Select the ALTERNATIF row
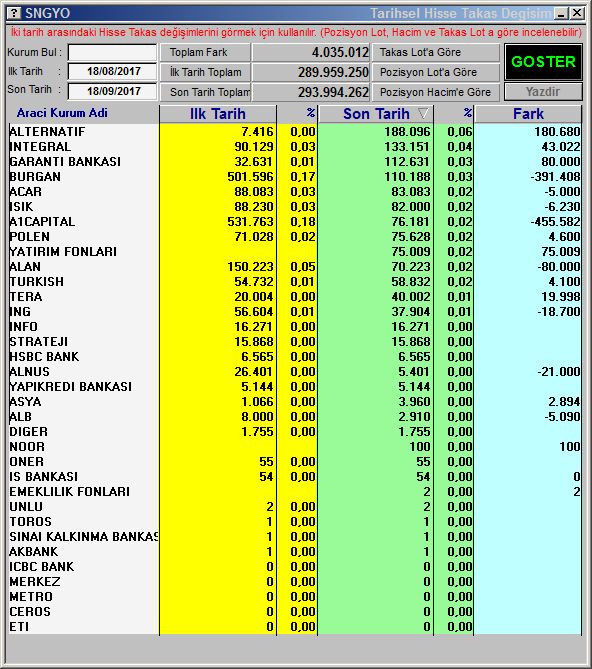592x669 pixels. click(295, 131)
